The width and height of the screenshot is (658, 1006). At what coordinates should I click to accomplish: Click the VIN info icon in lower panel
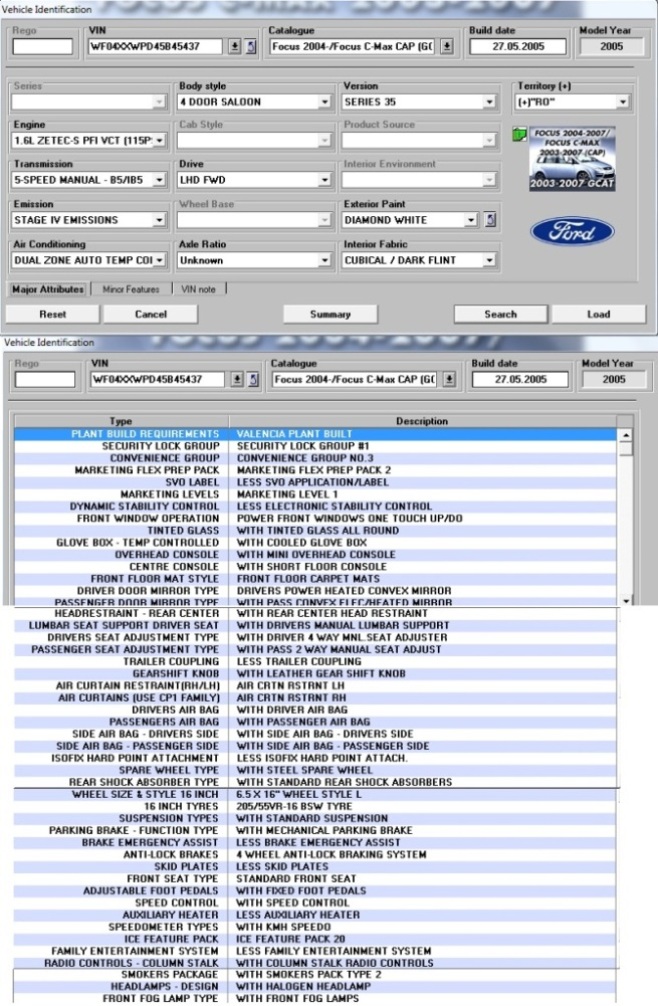(251, 380)
